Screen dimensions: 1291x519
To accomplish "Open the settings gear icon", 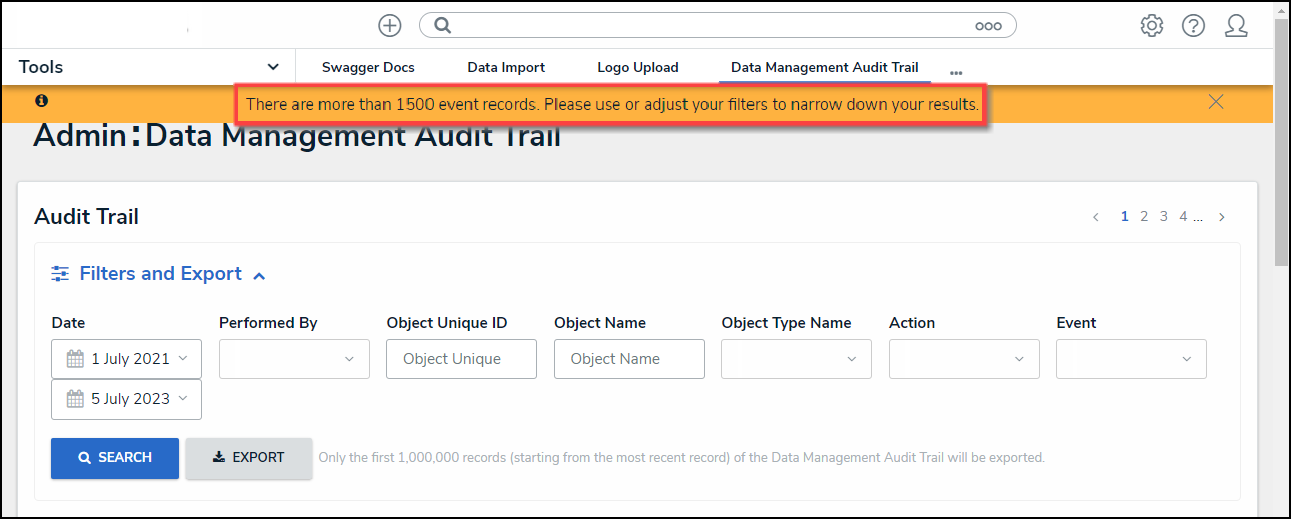I will (x=1152, y=26).
